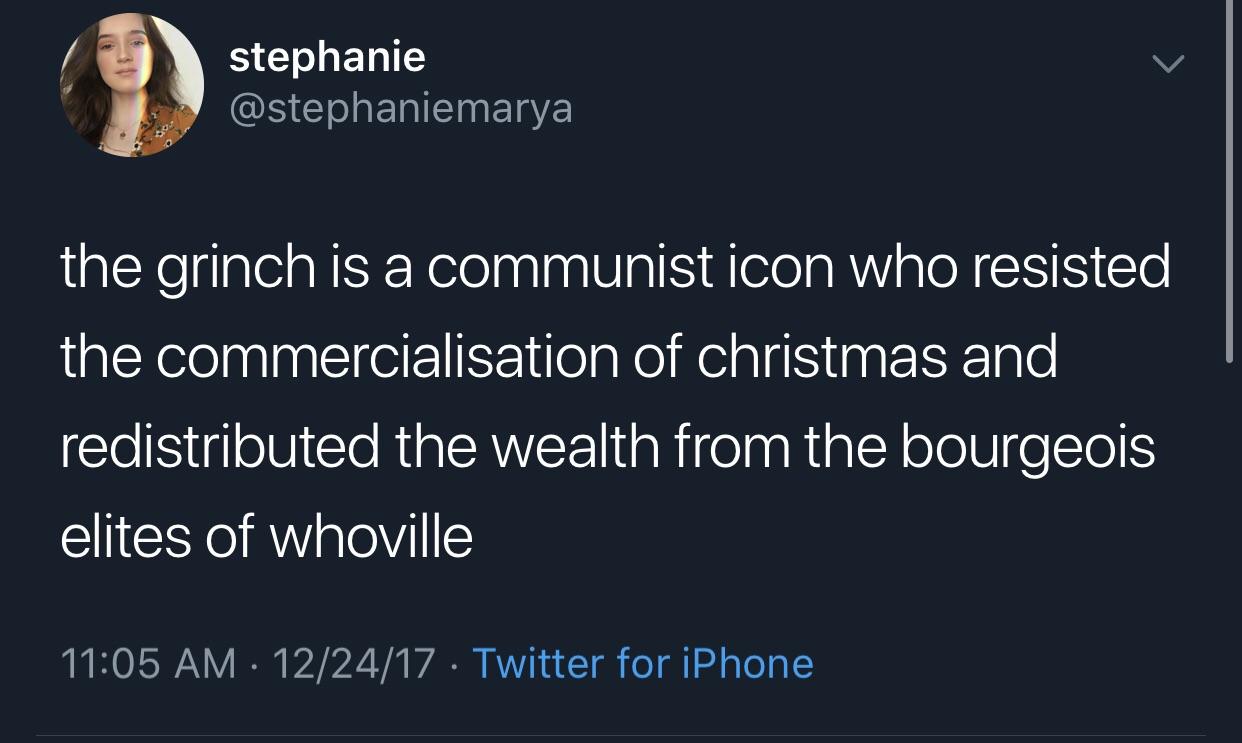The width and height of the screenshot is (1242, 743).
Task: Click the 12/24/17 tweet date
Action: point(354,663)
